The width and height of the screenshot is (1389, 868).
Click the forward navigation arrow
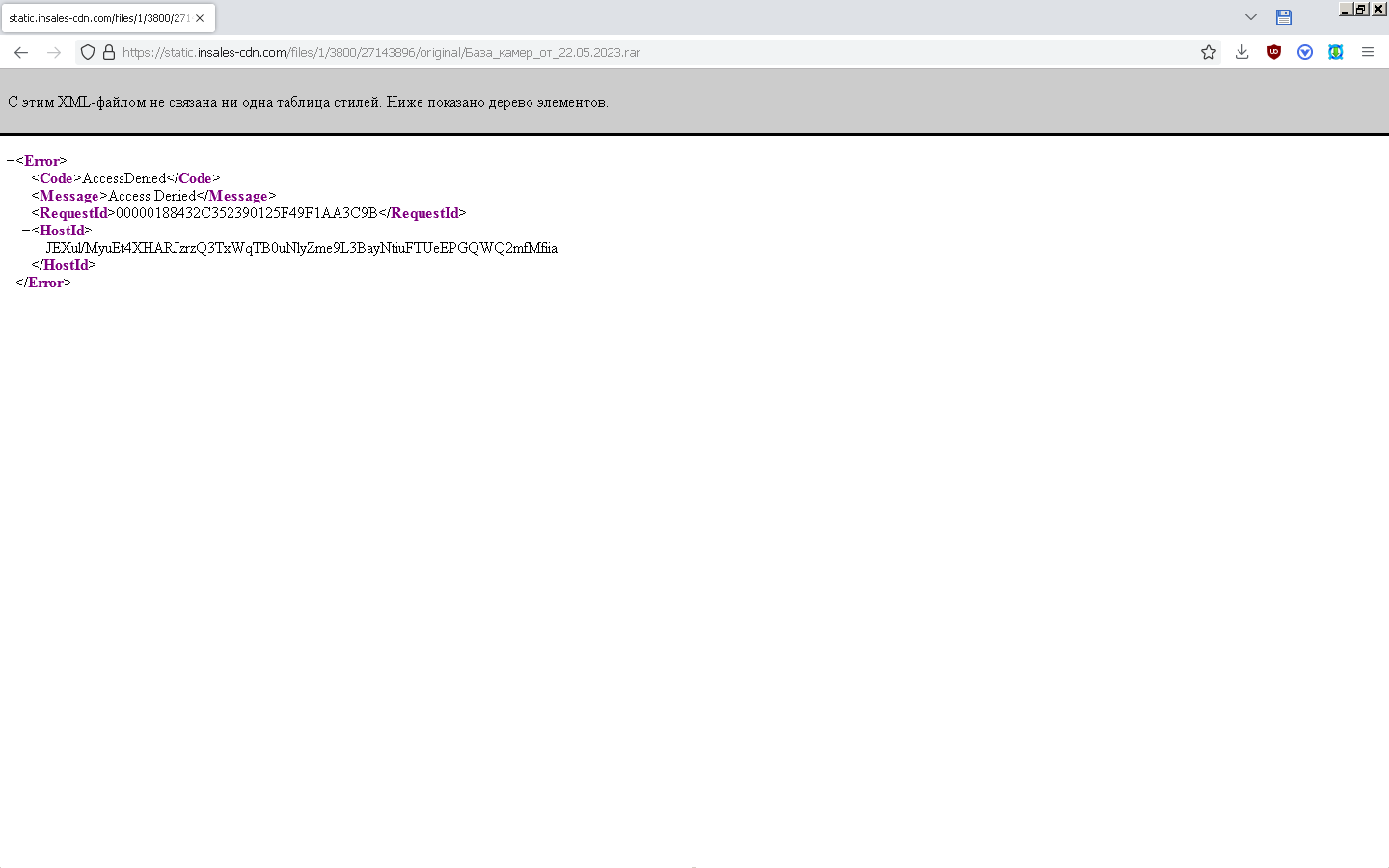(54, 52)
